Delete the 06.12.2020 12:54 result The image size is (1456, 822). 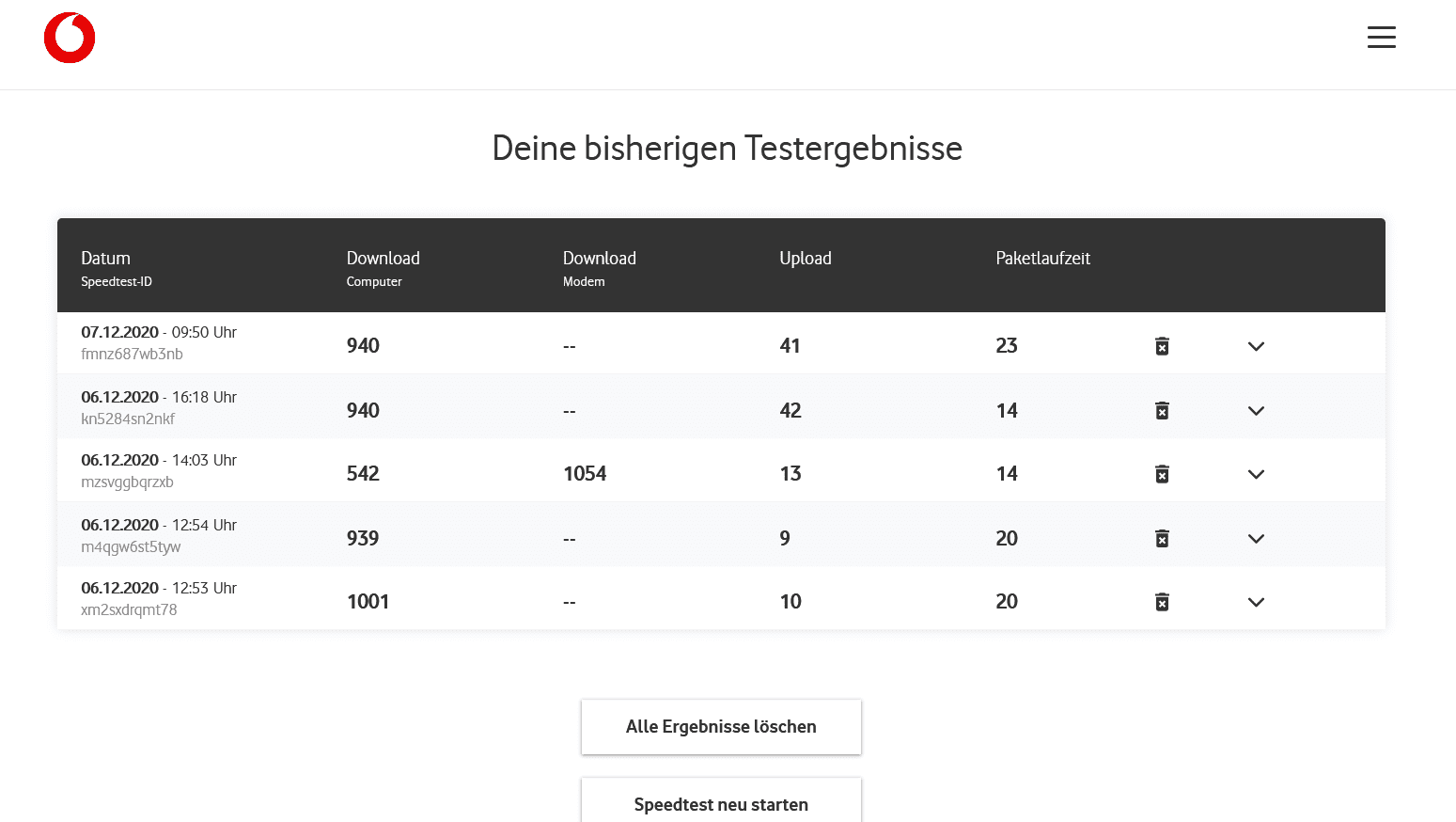tap(1162, 538)
